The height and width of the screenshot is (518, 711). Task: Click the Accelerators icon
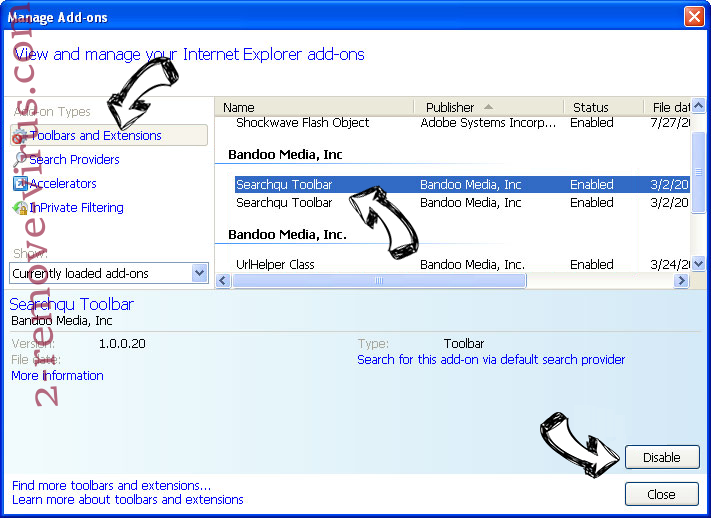[20, 183]
